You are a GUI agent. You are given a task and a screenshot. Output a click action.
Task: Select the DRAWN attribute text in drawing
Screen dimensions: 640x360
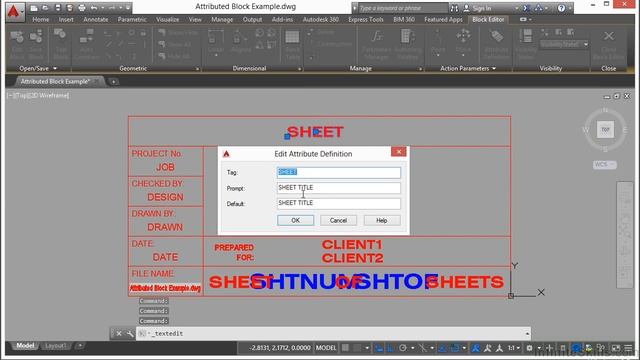(x=165, y=227)
